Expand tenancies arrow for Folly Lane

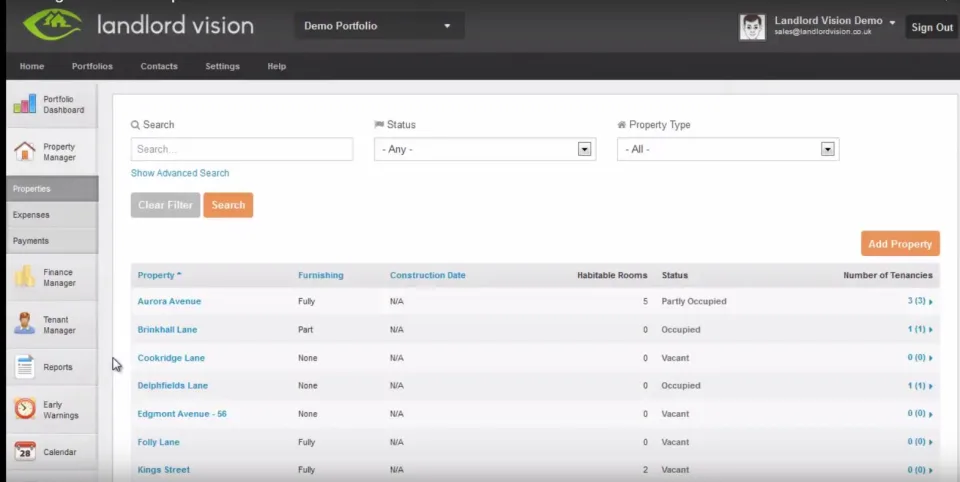(931, 442)
